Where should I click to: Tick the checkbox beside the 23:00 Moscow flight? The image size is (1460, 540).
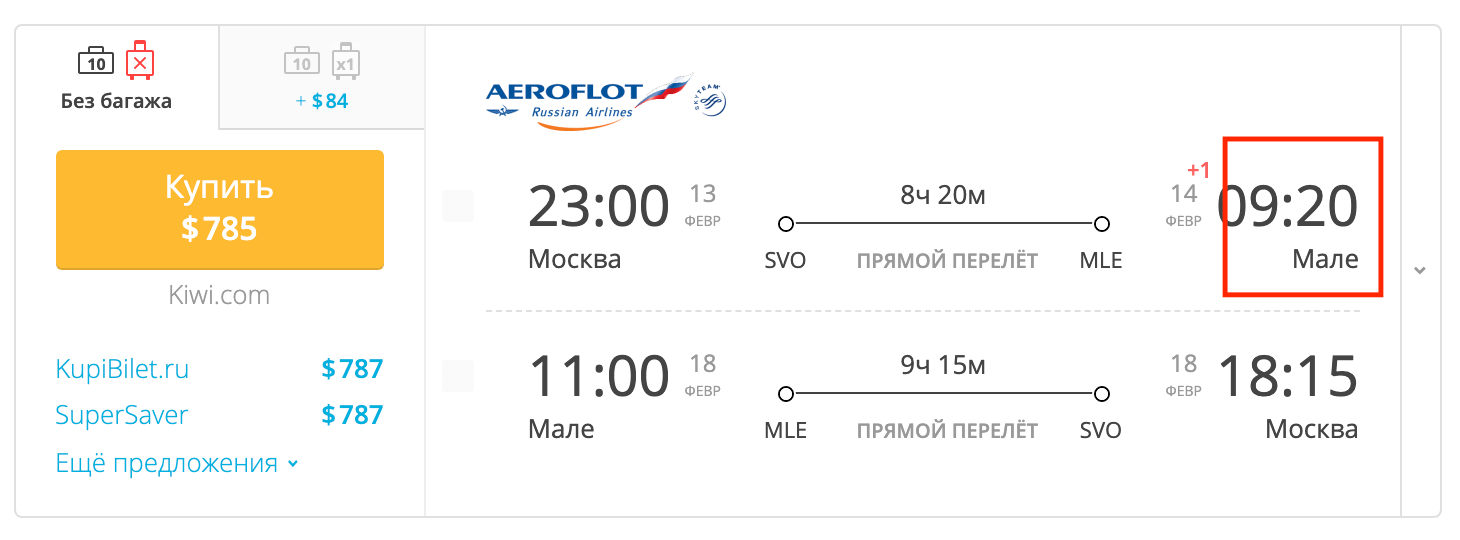tap(458, 206)
